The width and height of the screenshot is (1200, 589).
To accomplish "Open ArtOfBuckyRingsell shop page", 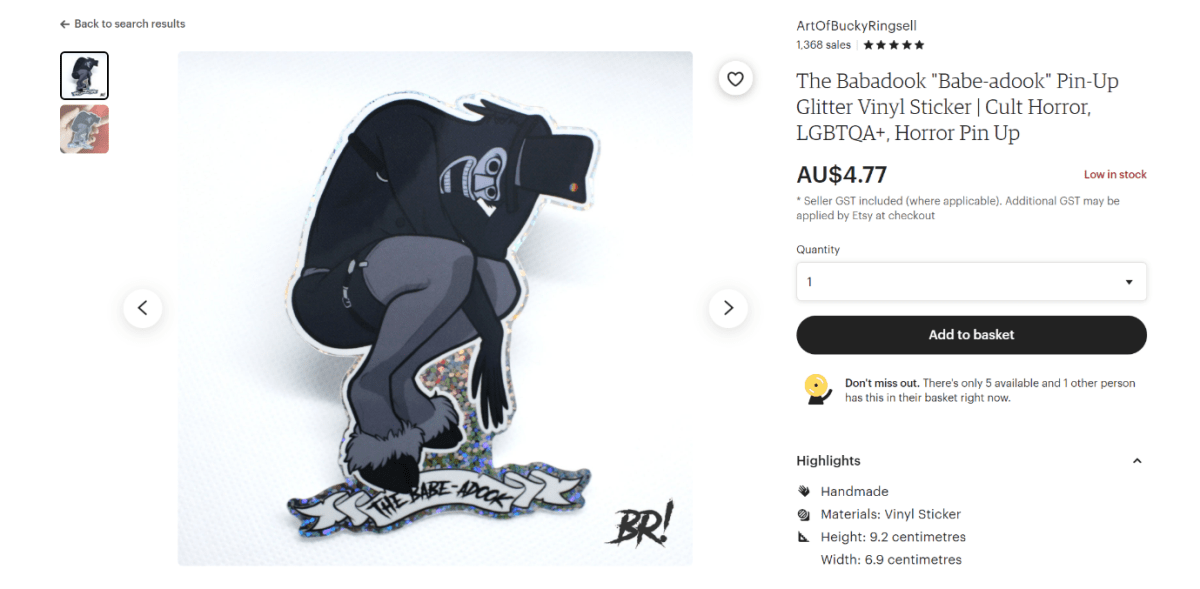I will (x=856, y=26).
